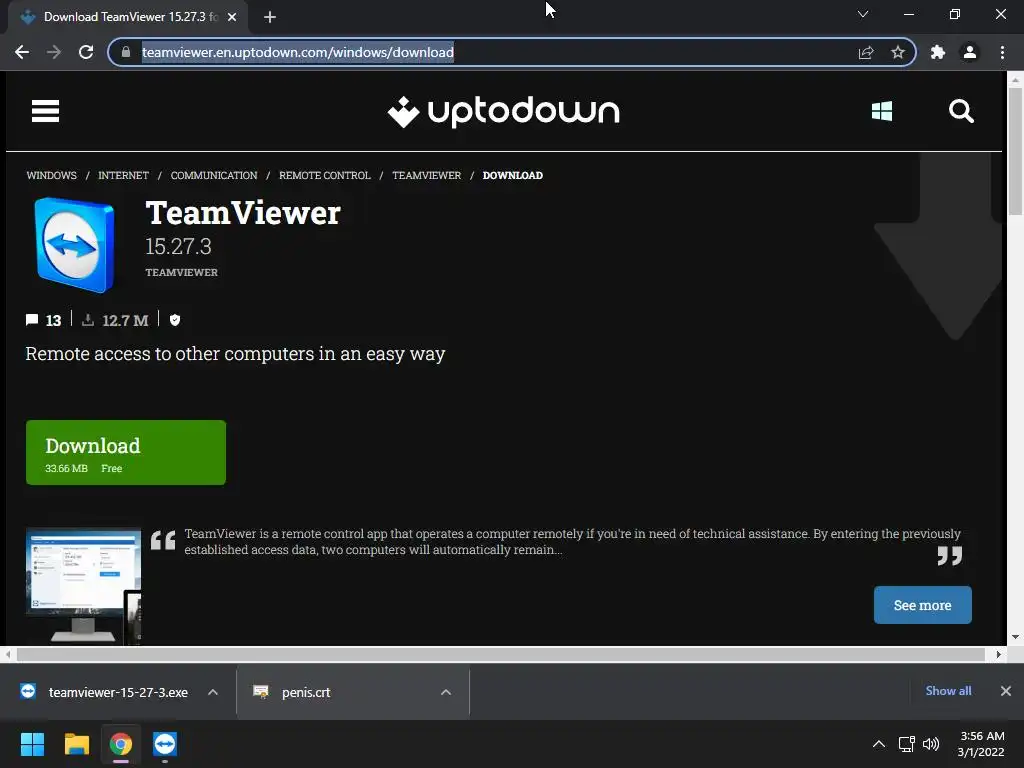1024x768 pixels.
Task: Click the network tray icon
Action: tap(906, 744)
